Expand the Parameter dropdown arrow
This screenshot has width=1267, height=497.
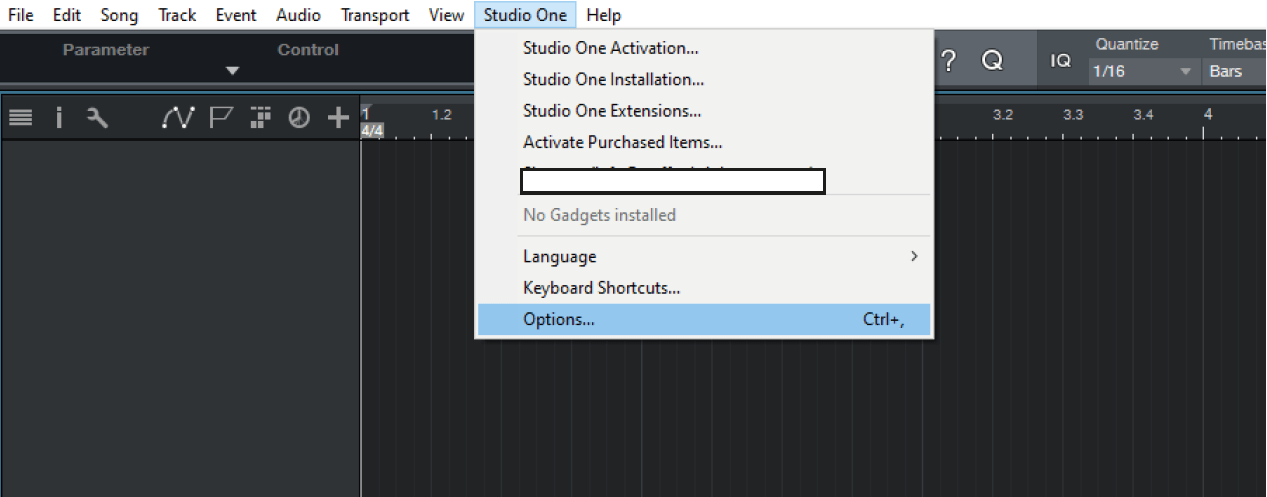click(x=232, y=71)
